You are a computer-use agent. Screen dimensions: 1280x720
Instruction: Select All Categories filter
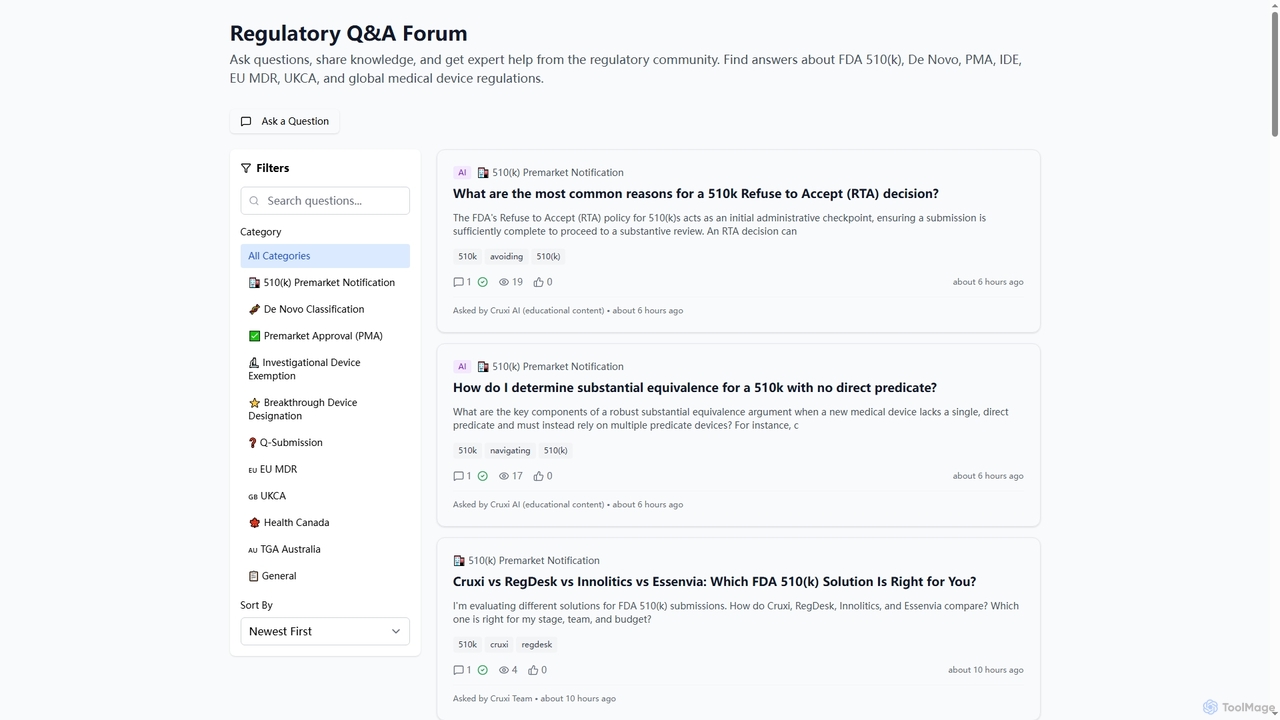[x=325, y=256]
